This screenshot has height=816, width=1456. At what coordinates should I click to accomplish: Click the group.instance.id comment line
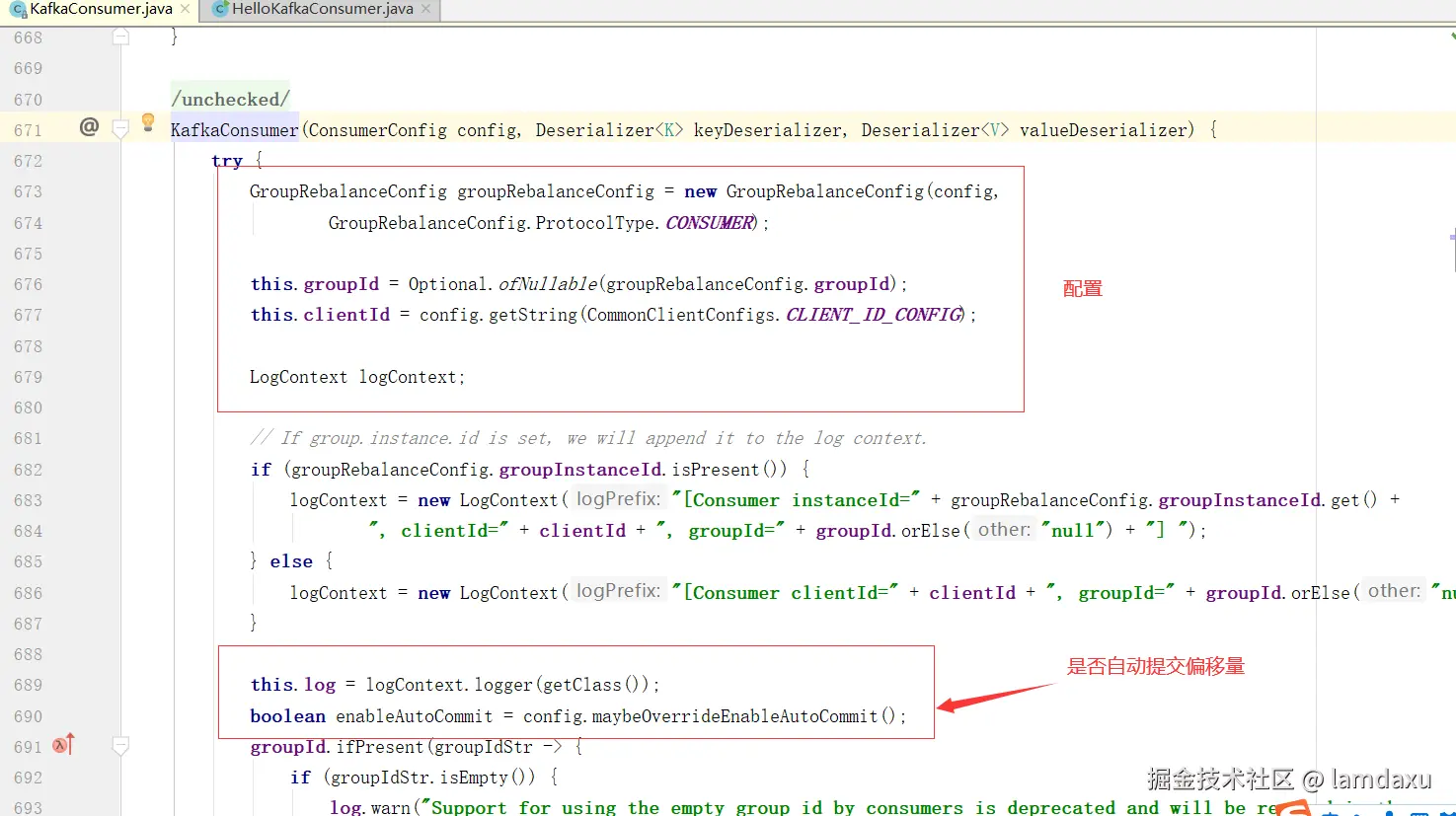click(588, 438)
